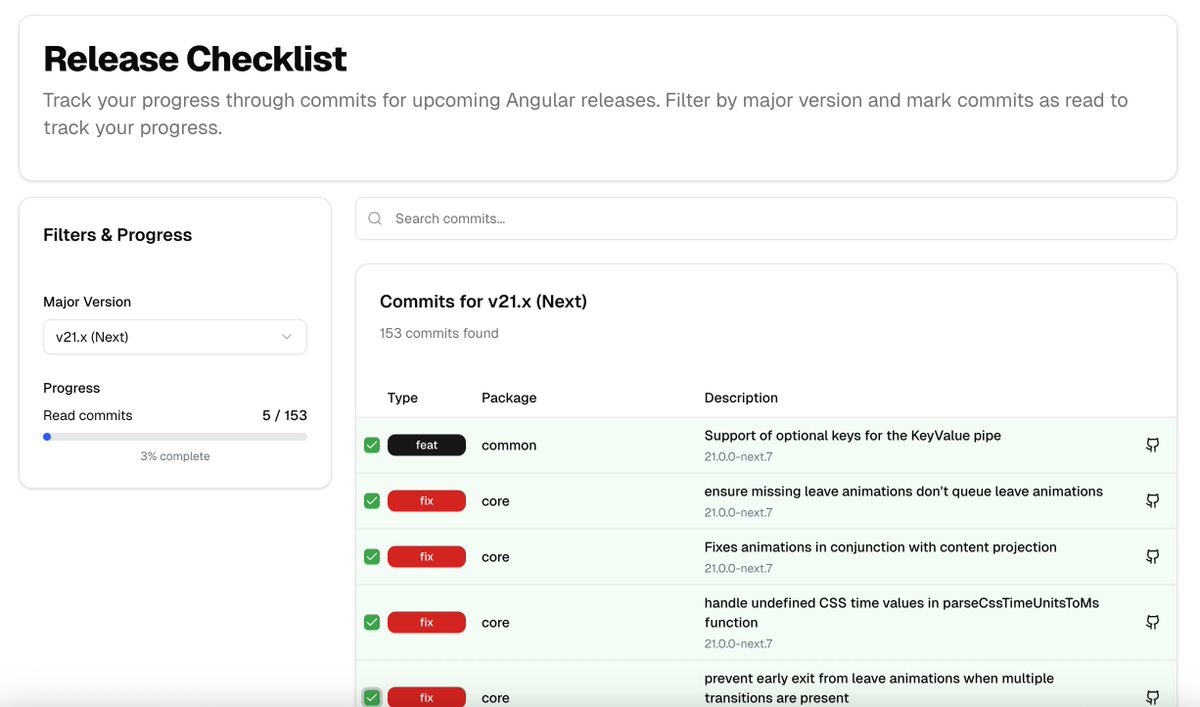This screenshot has height=707, width=1200.
Task: Uncheck the KeyValue pipe commit checkbox
Action: pyautogui.click(x=372, y=445)
